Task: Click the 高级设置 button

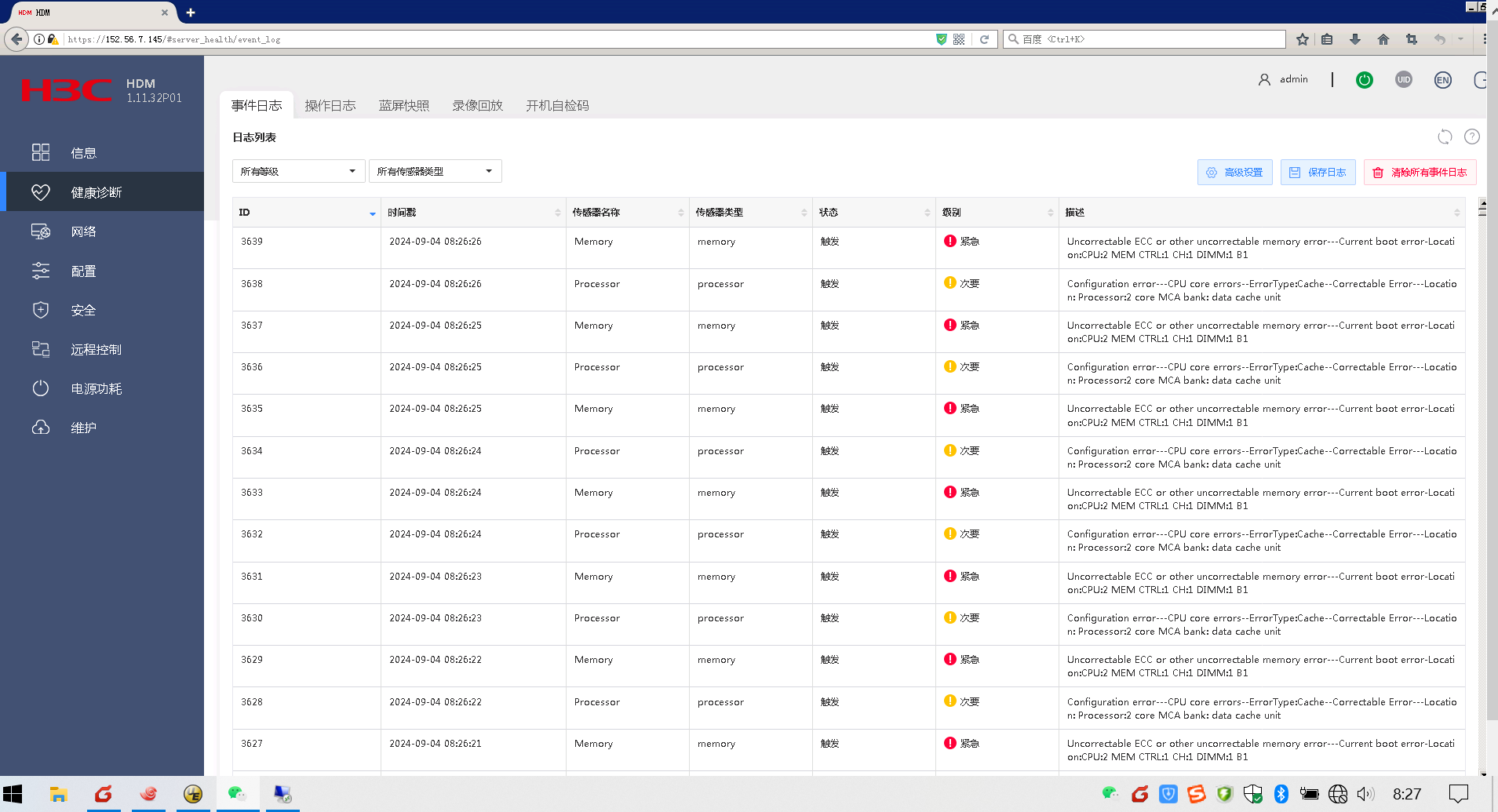Action: click(x=1234, y=173)
